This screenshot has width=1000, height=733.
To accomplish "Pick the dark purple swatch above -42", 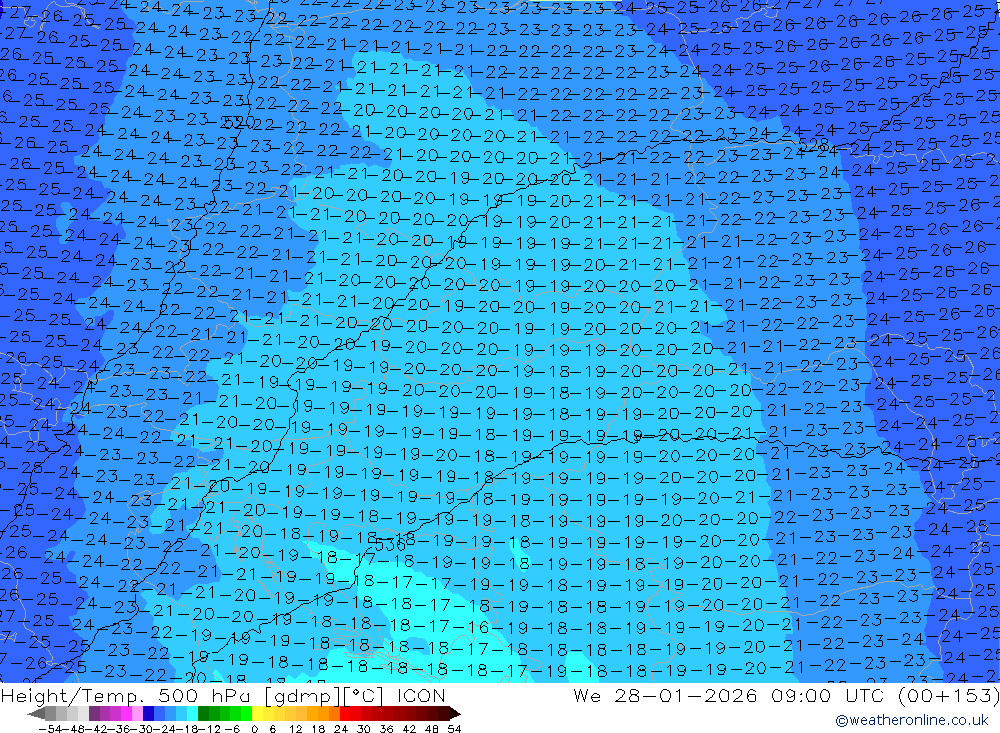I will (x=94, y=713).
